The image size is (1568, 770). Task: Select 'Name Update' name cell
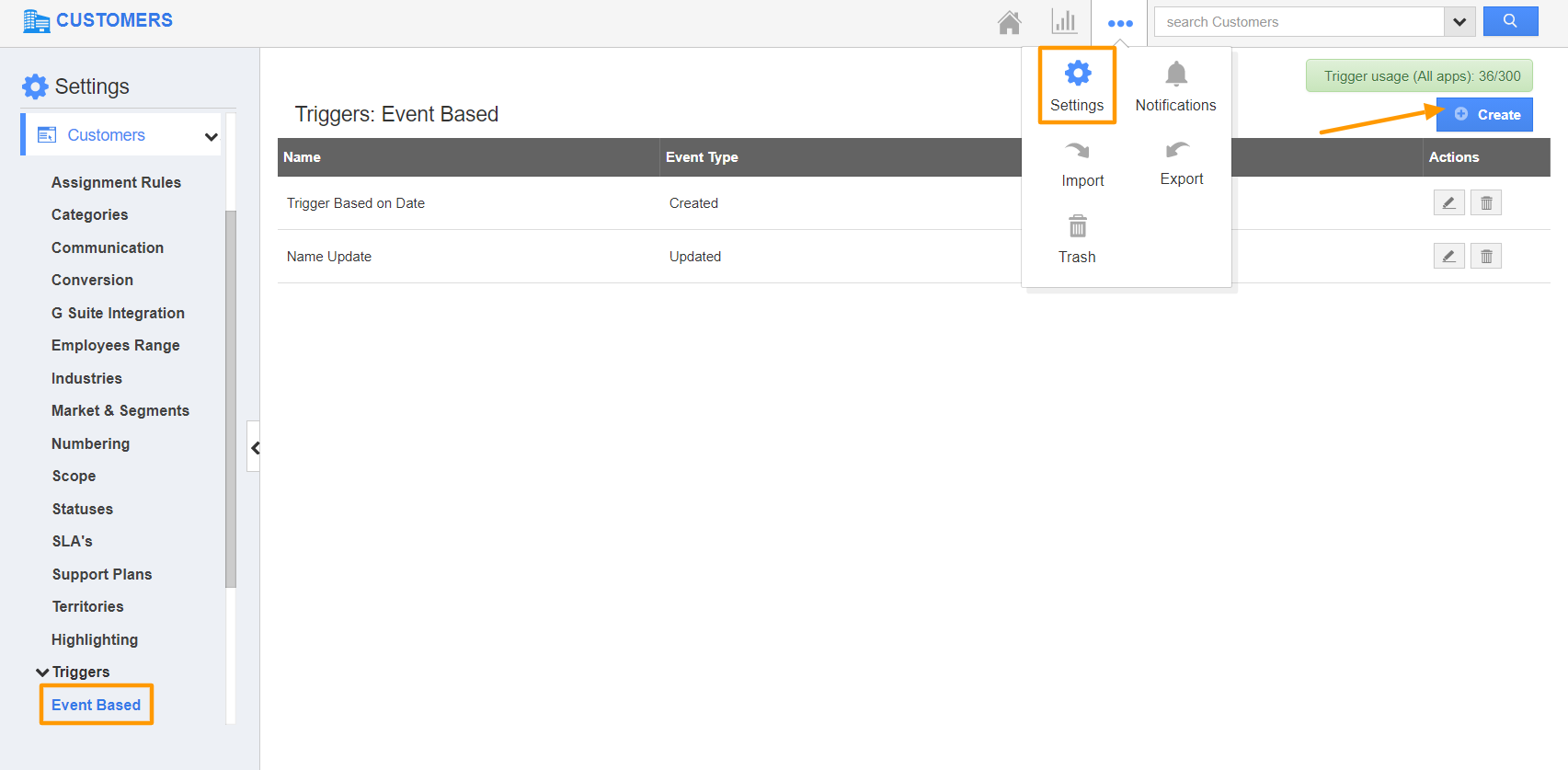tap(329, 257)
